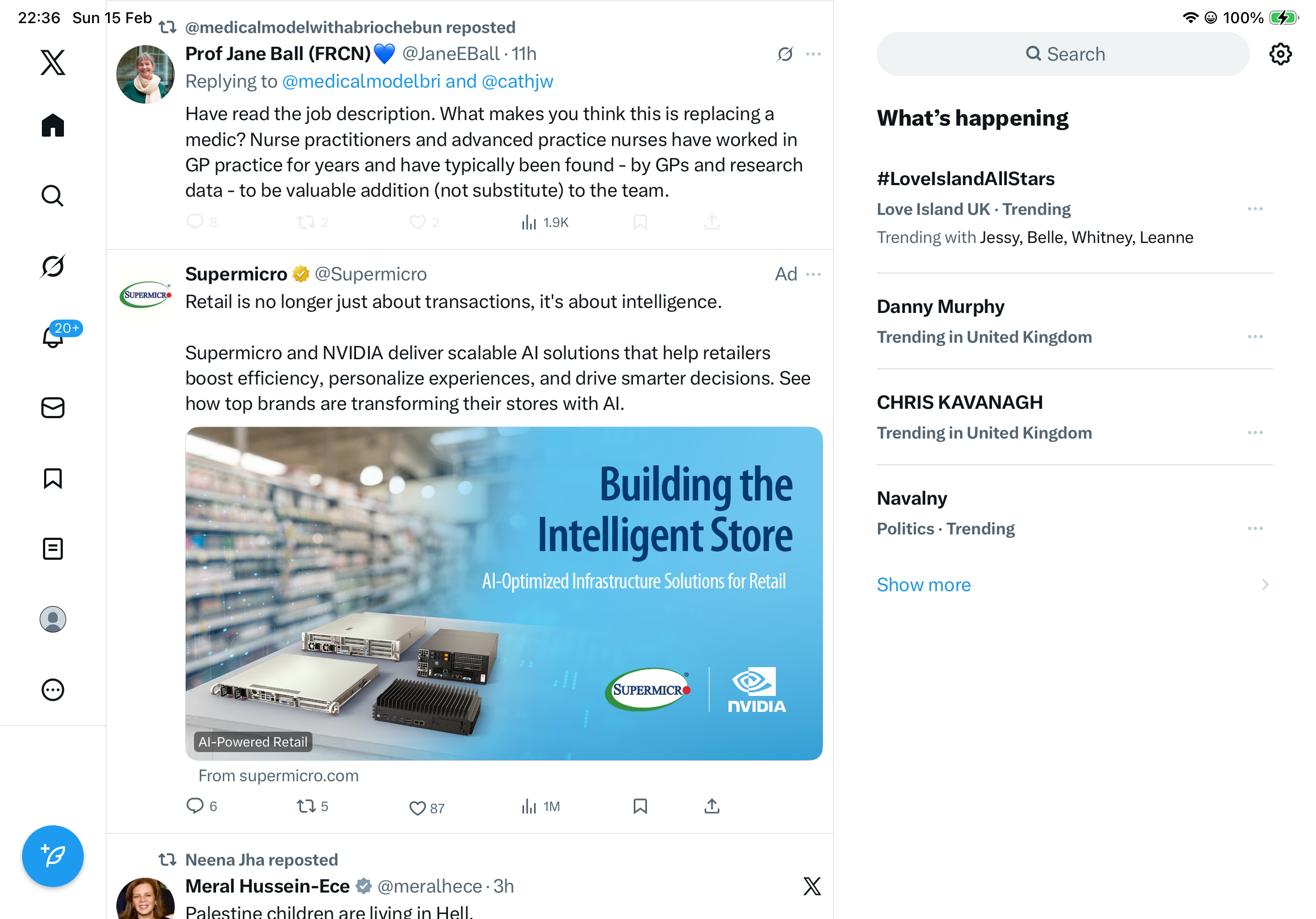Click the compose new post button
This screenshot has height=919, width=1316.
click(53, 856)
